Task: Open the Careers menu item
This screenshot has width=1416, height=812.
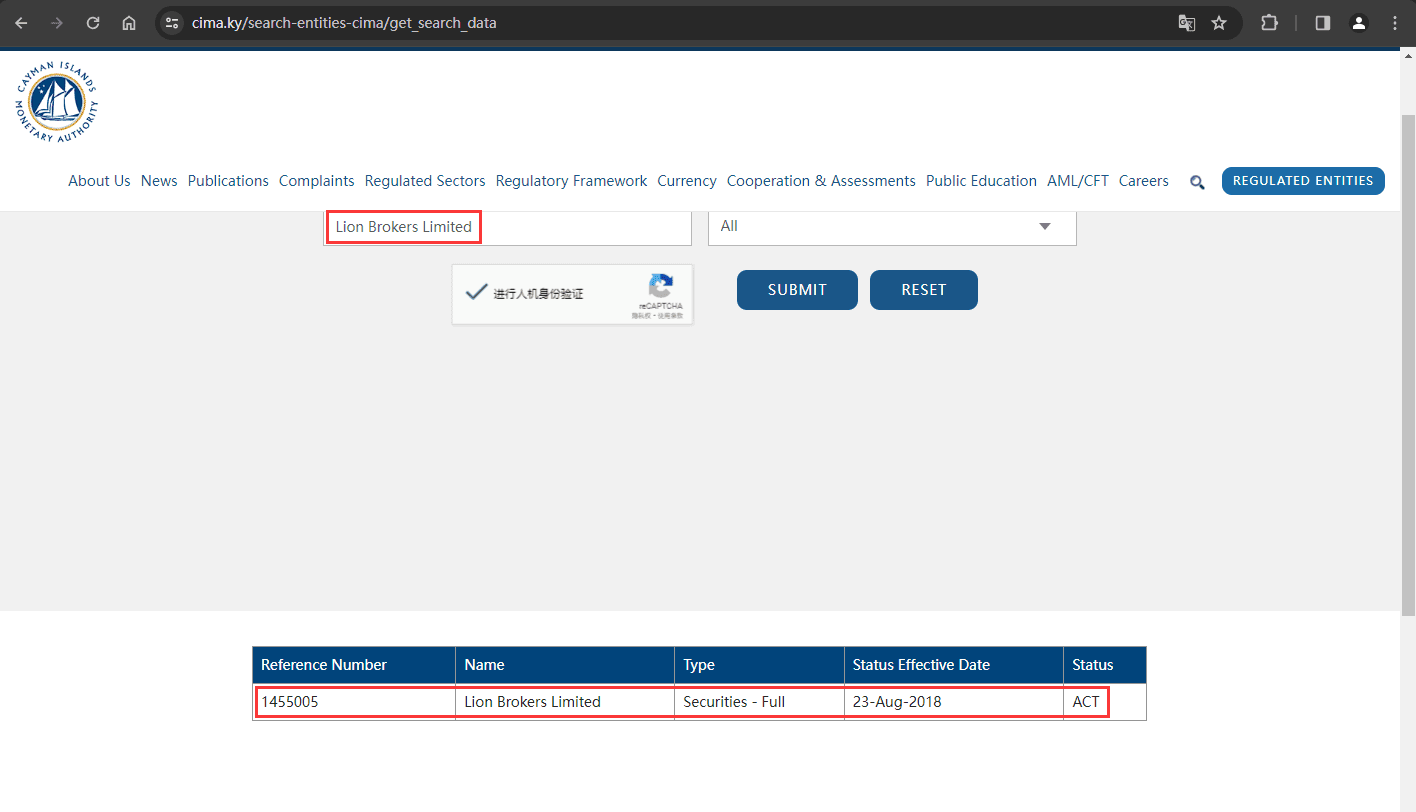Action: tap(1144, 181)
